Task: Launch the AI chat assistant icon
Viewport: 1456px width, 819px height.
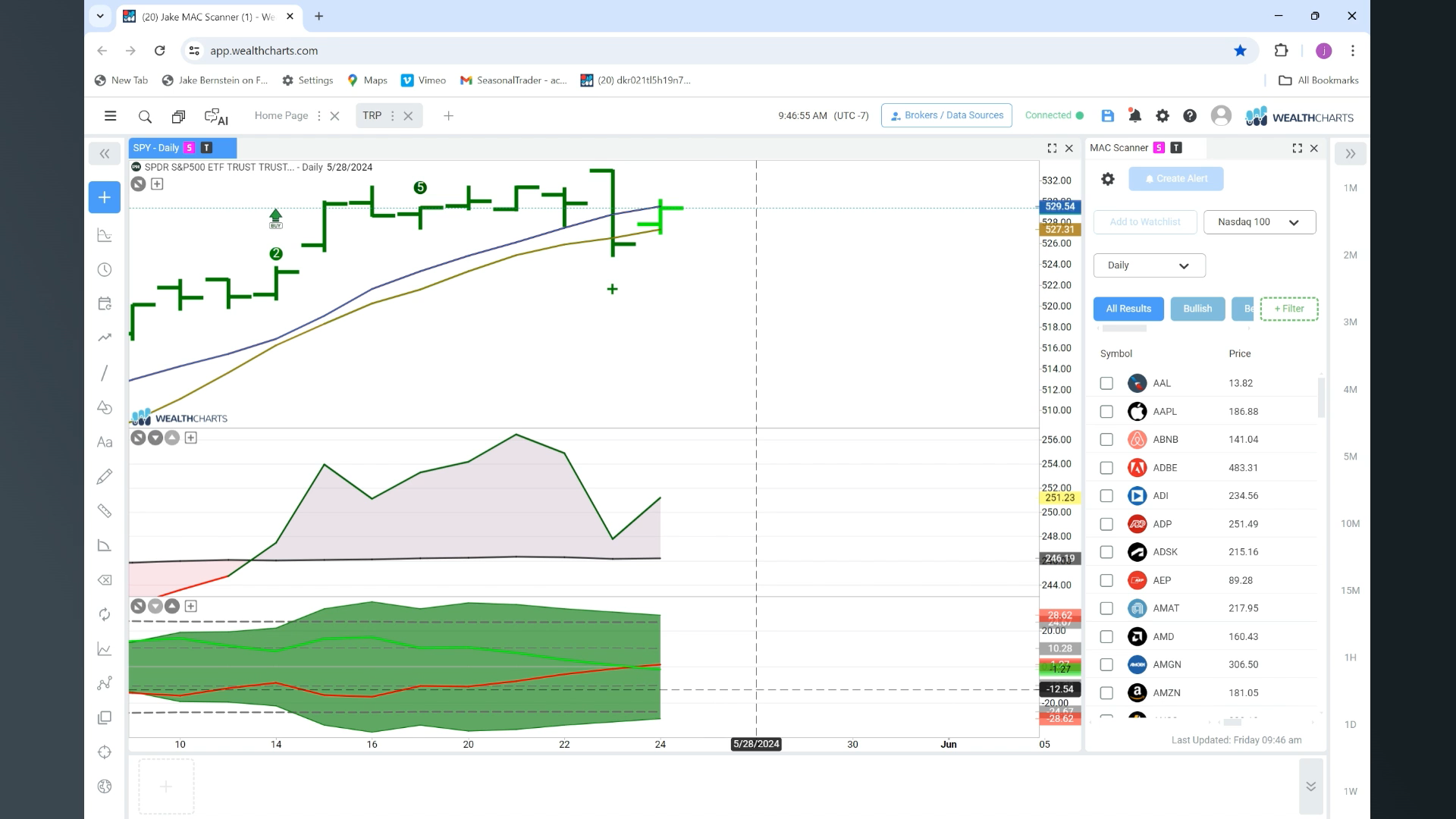Action: click(x=216, y=117)
